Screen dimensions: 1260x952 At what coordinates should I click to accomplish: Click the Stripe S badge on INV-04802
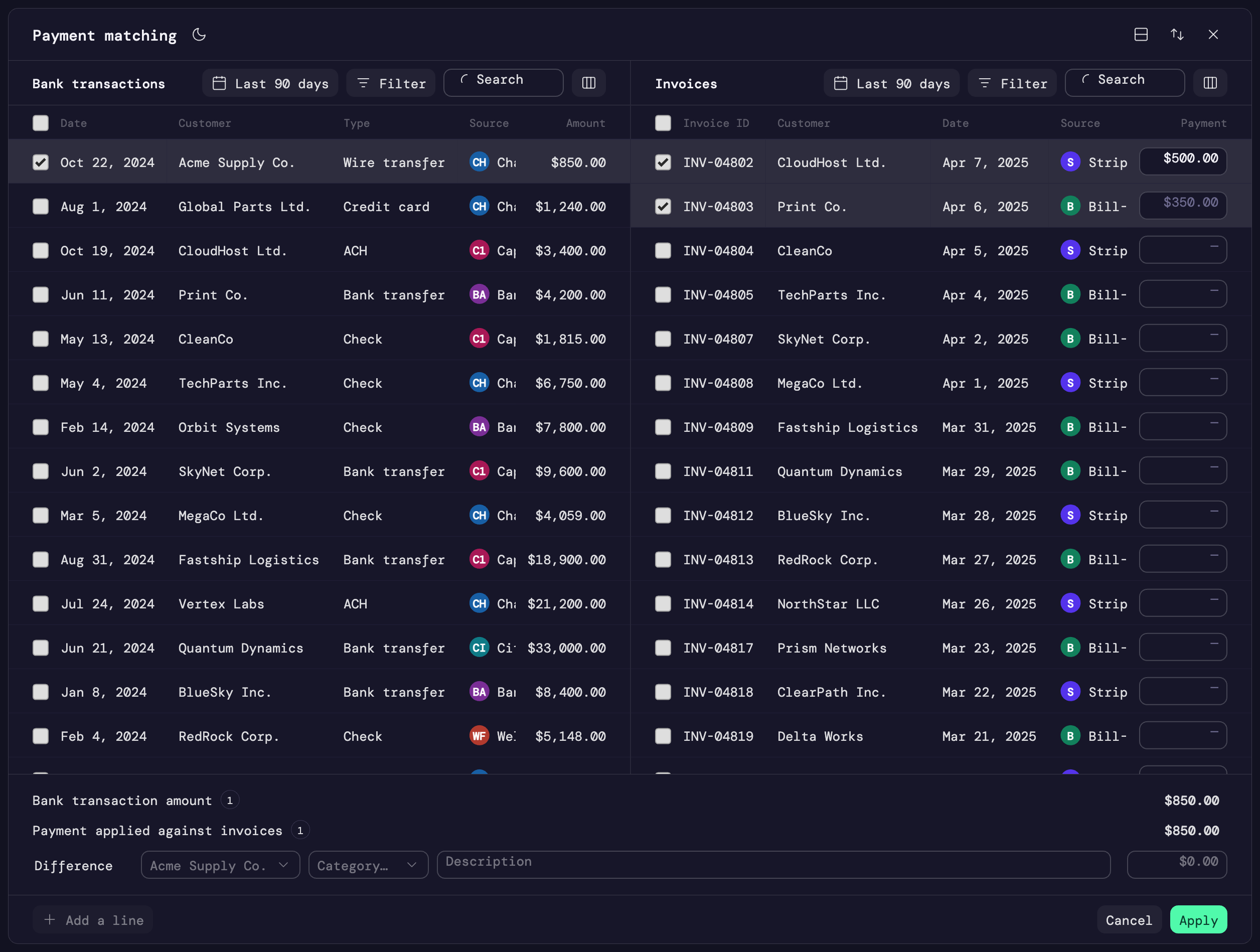point(1070,162)
